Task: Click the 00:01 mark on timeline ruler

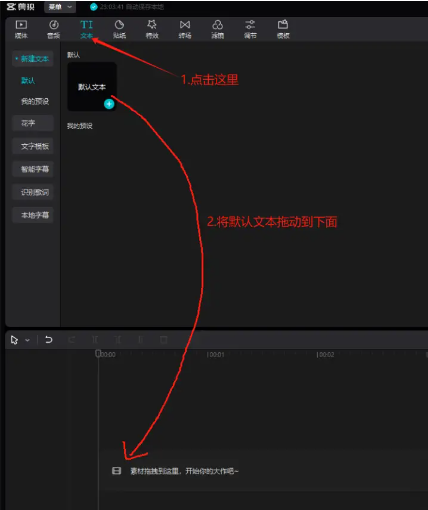Action: click(x=215, y=355)
